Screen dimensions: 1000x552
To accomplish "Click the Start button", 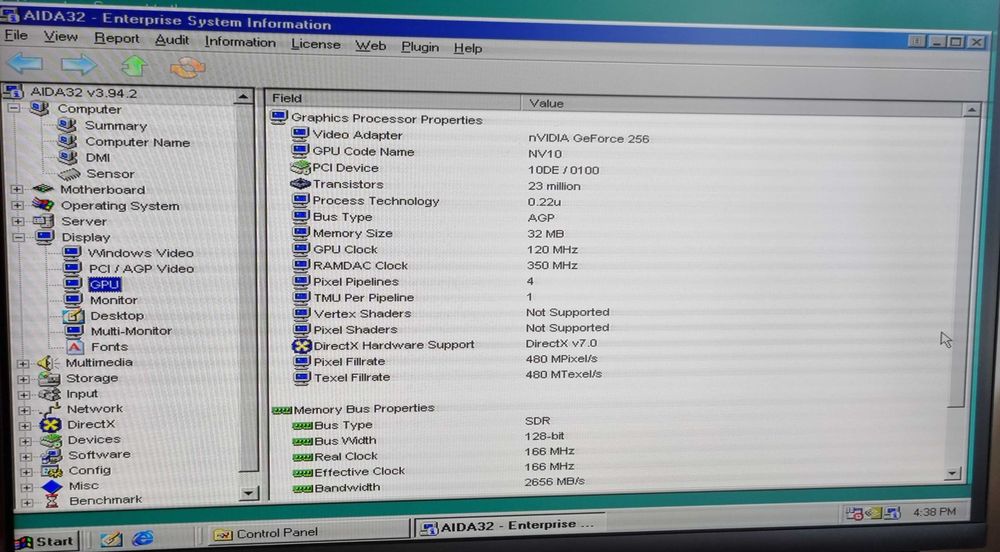I will (45, 542).
